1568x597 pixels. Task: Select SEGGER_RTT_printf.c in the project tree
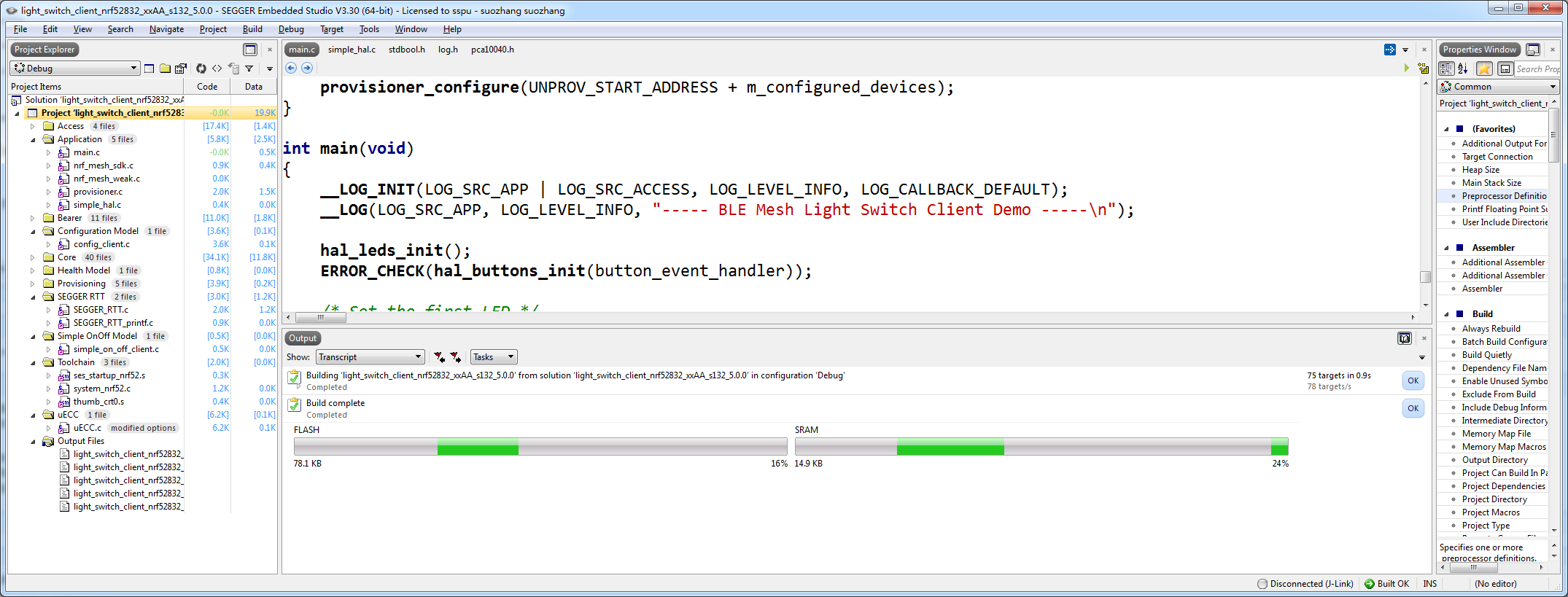(x=113, y=323)
